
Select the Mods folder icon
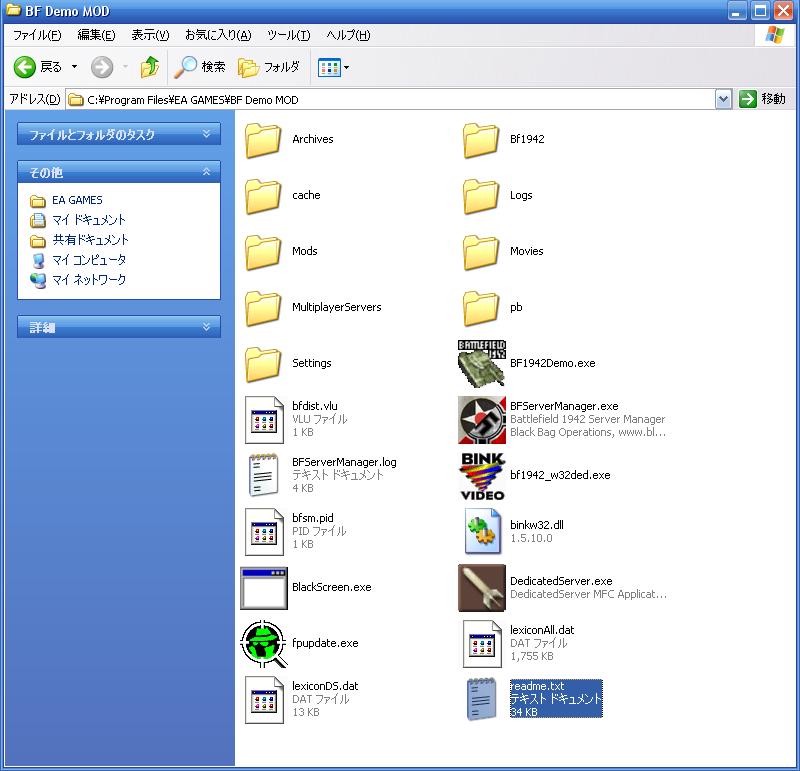(263, 252)
